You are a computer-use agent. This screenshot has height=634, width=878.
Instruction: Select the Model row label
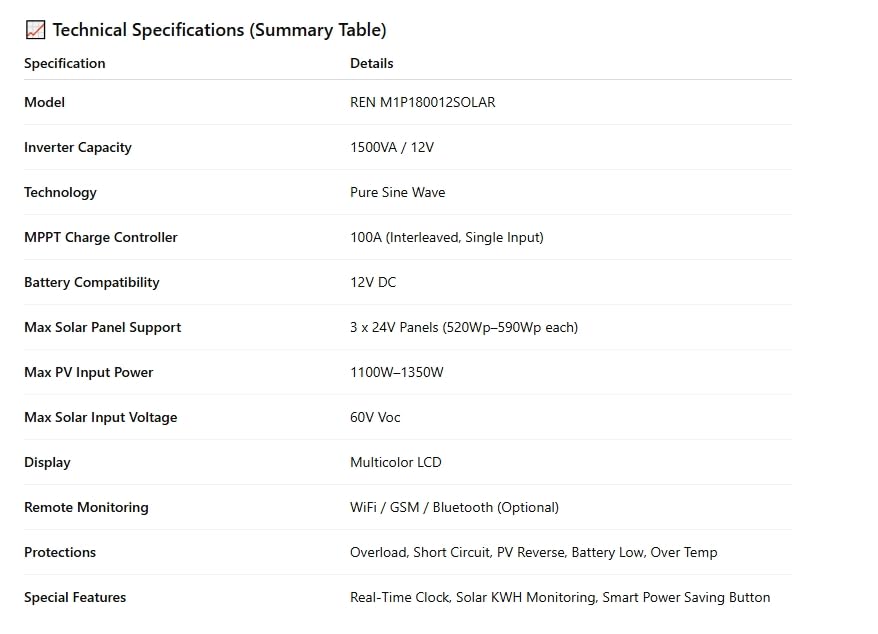pyautogui.click(x=44, y=102)
